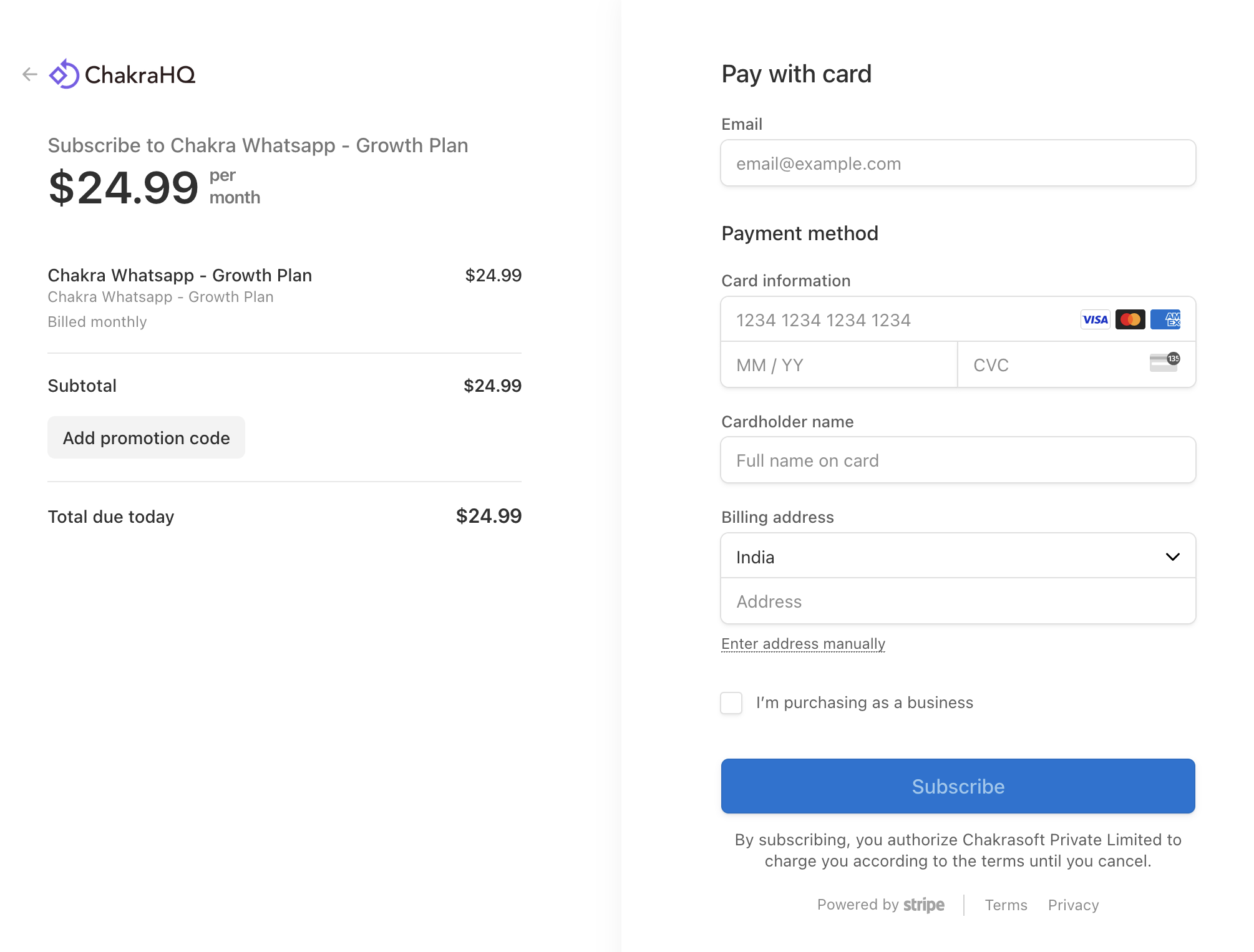The width and height of the screenshot is (1254, 952).
Task: Click the Mastercard icon
Action: pyautogui.click(x=1130, y=319)
